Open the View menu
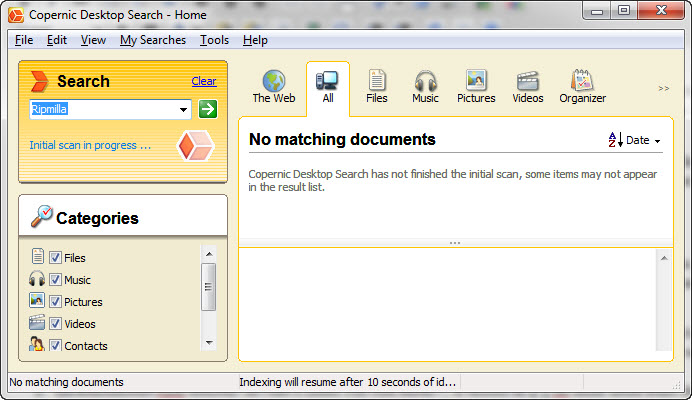The image size is (692, 400). pyautogui.click(x=93, y=40)
